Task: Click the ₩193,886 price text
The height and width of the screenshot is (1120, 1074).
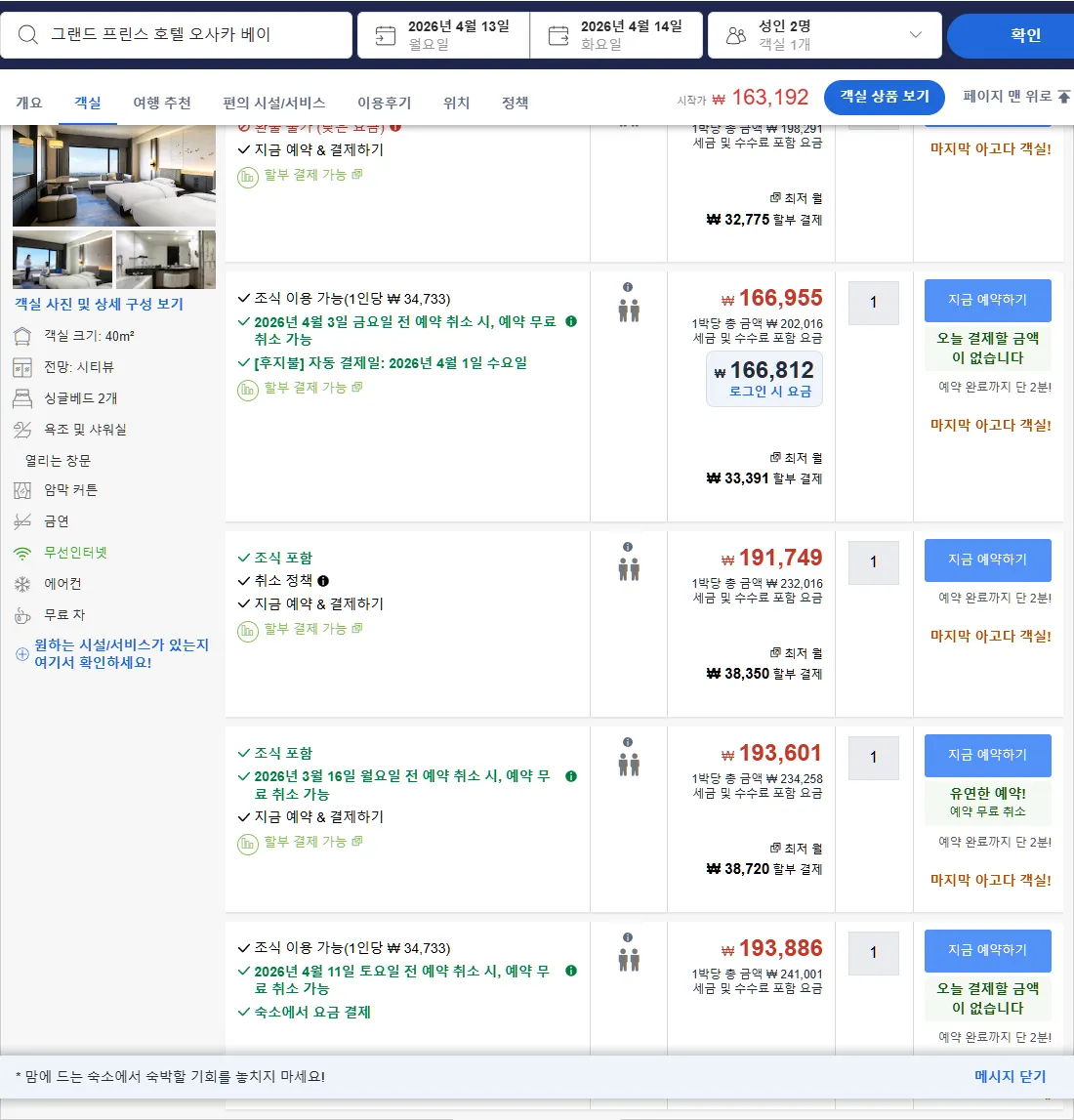Action: (x=772, y=948)
